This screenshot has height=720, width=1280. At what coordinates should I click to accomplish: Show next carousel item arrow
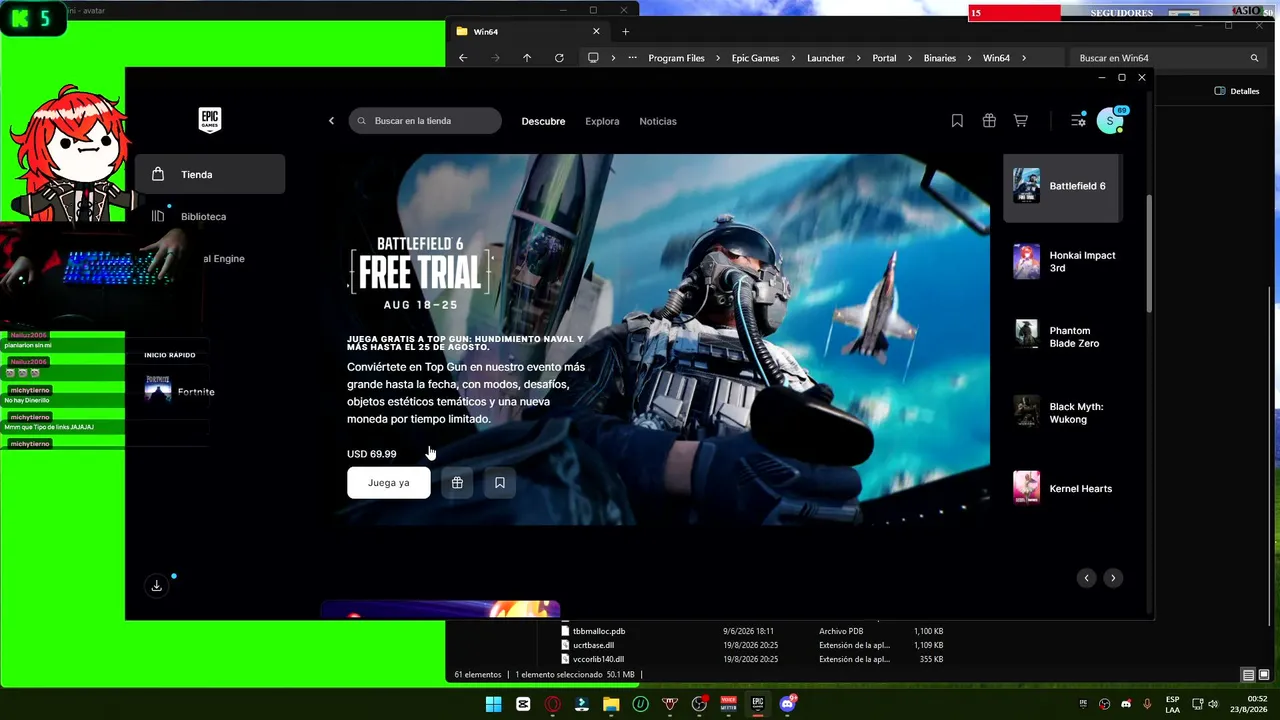[1112, 578]
